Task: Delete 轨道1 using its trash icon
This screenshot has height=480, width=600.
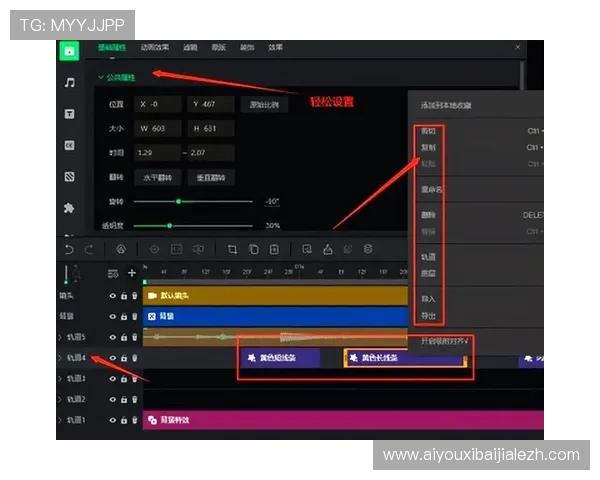Action: coord(135,420)
